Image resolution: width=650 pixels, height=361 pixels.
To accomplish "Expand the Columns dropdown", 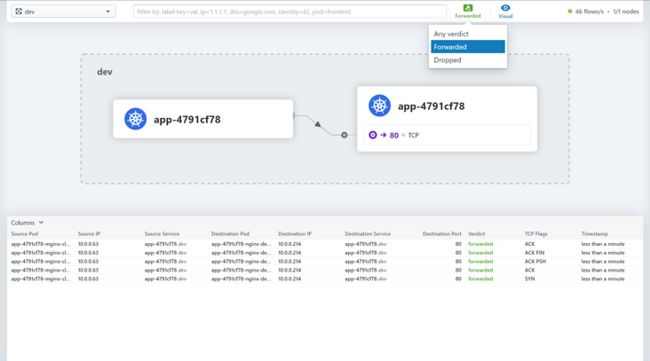I will (x=27, y=223).
